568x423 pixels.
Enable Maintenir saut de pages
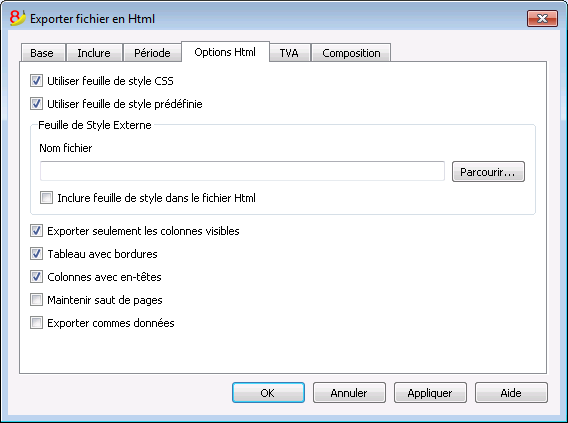pos(36,300)
